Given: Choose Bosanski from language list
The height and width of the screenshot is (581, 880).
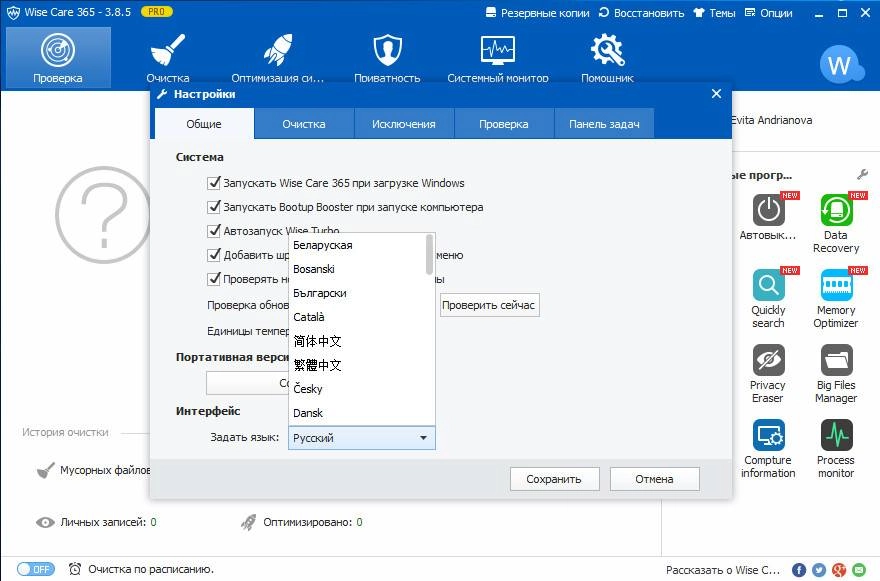Looking at the screenshot, I should (358, 269).
